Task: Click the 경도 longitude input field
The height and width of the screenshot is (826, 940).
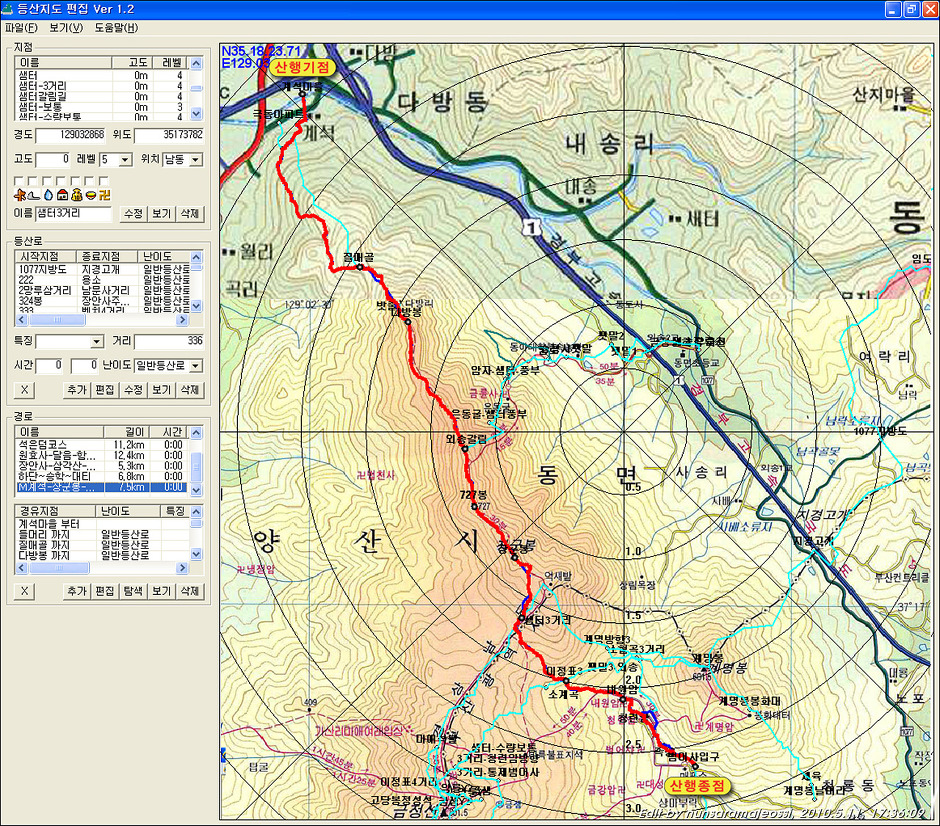Action: click(x=71, y=135)
